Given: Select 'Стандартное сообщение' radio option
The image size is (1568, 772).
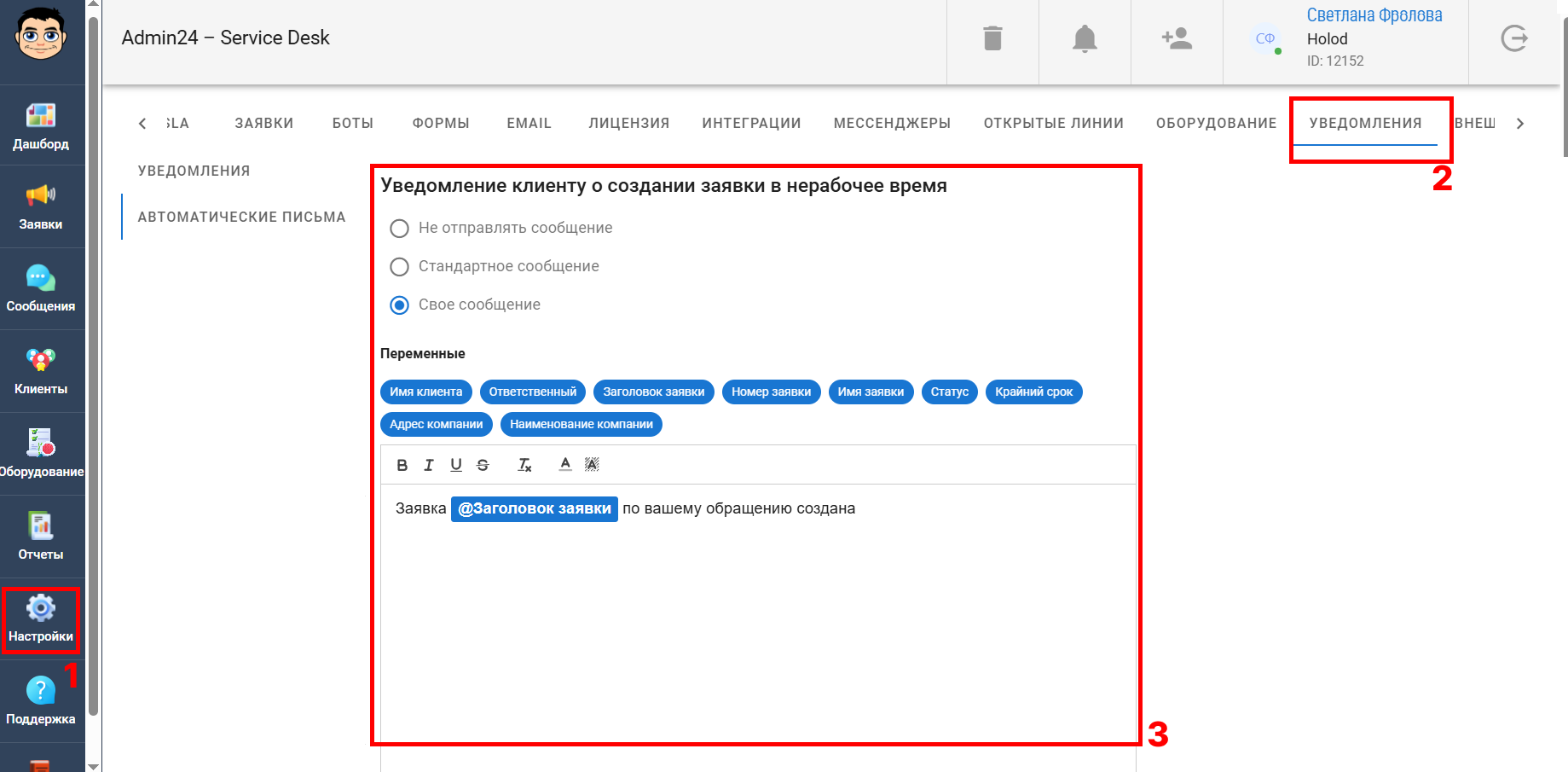Looking at the screenshot, I should pyautogui.click(x=399, y=267).
